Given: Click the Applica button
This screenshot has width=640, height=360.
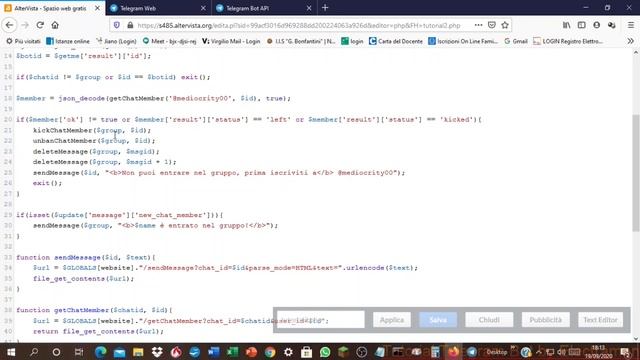Looking at the screenshot, I should [x=392, y=320].
